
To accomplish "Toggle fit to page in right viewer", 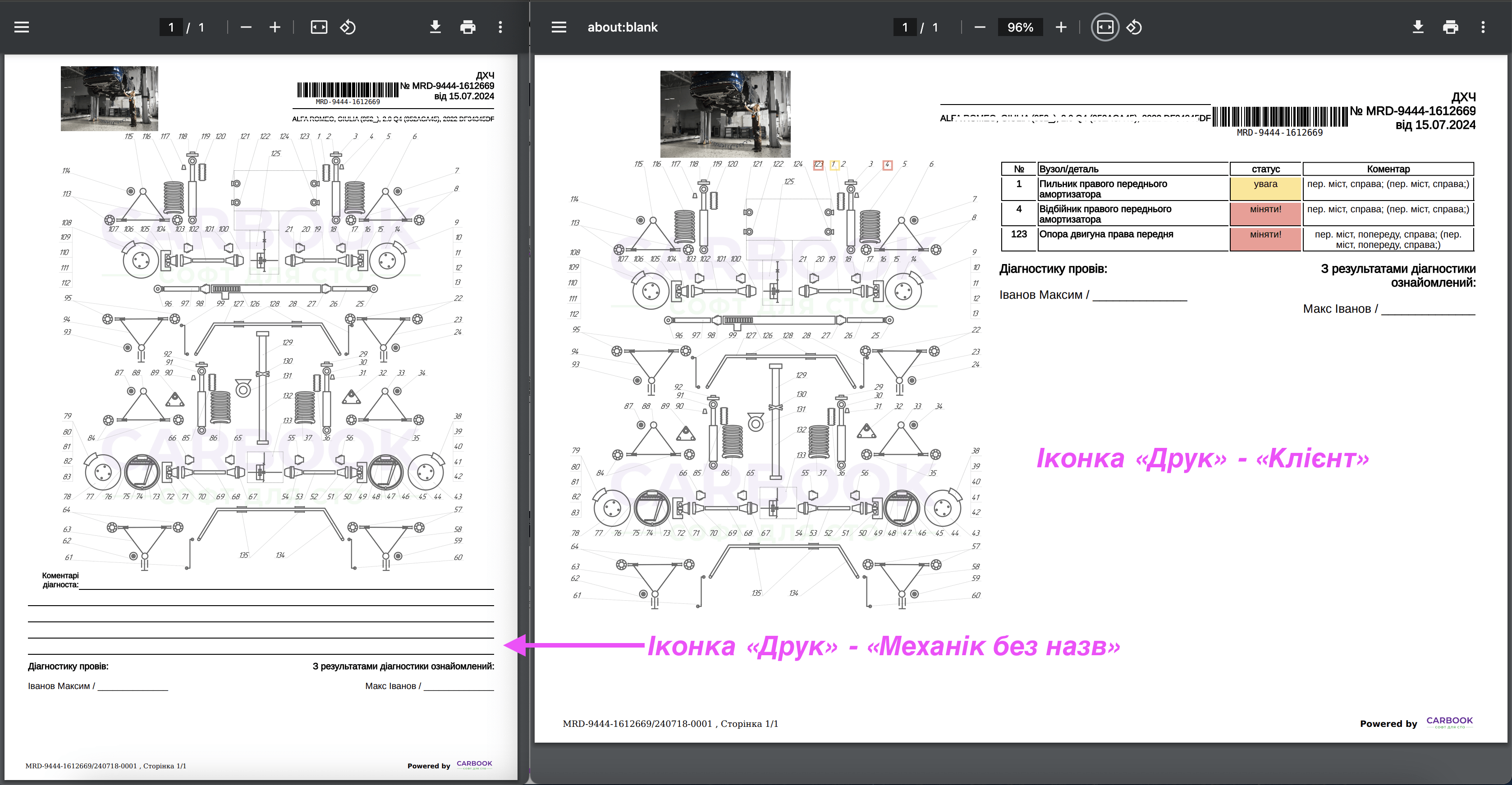I will (x=1104, y=27).
